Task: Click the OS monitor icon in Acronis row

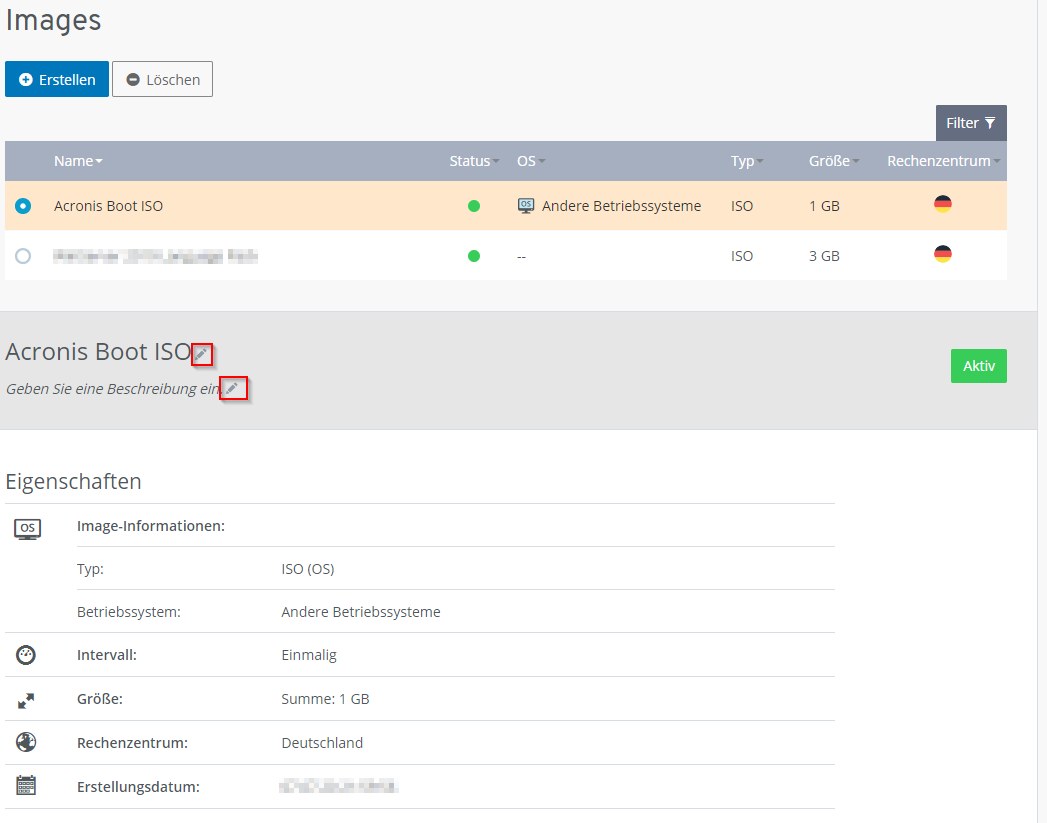Action: pyautogui.click(x=526, y=206)
